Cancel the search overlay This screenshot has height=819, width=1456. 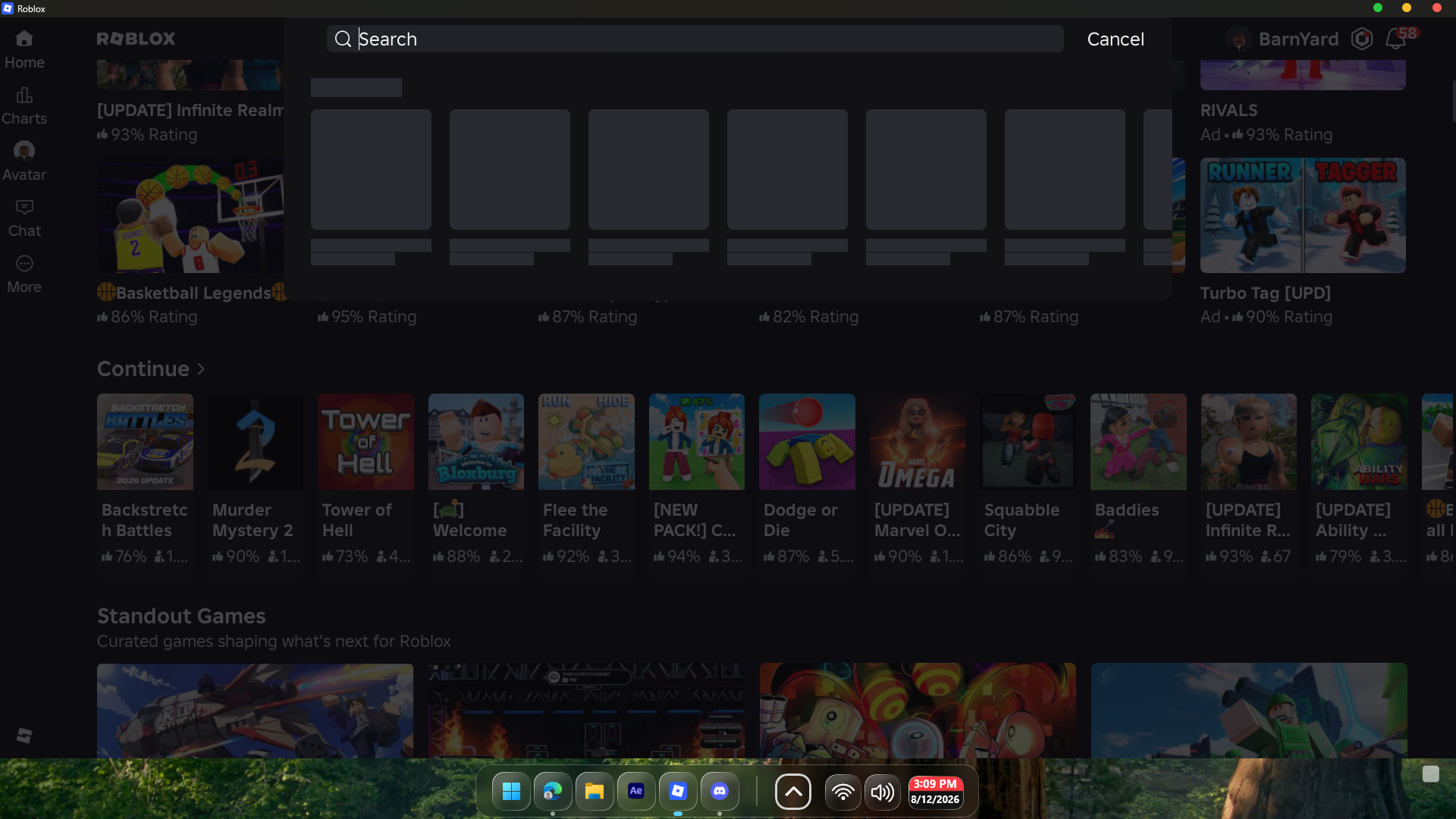tap(1116, 39)
